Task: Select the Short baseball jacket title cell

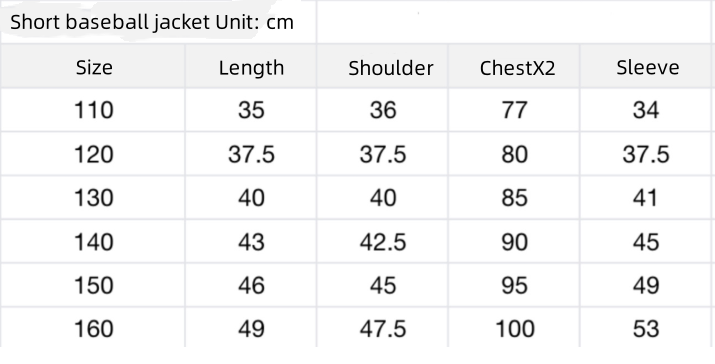Action: pyautogui.click(x=158, y=22)
